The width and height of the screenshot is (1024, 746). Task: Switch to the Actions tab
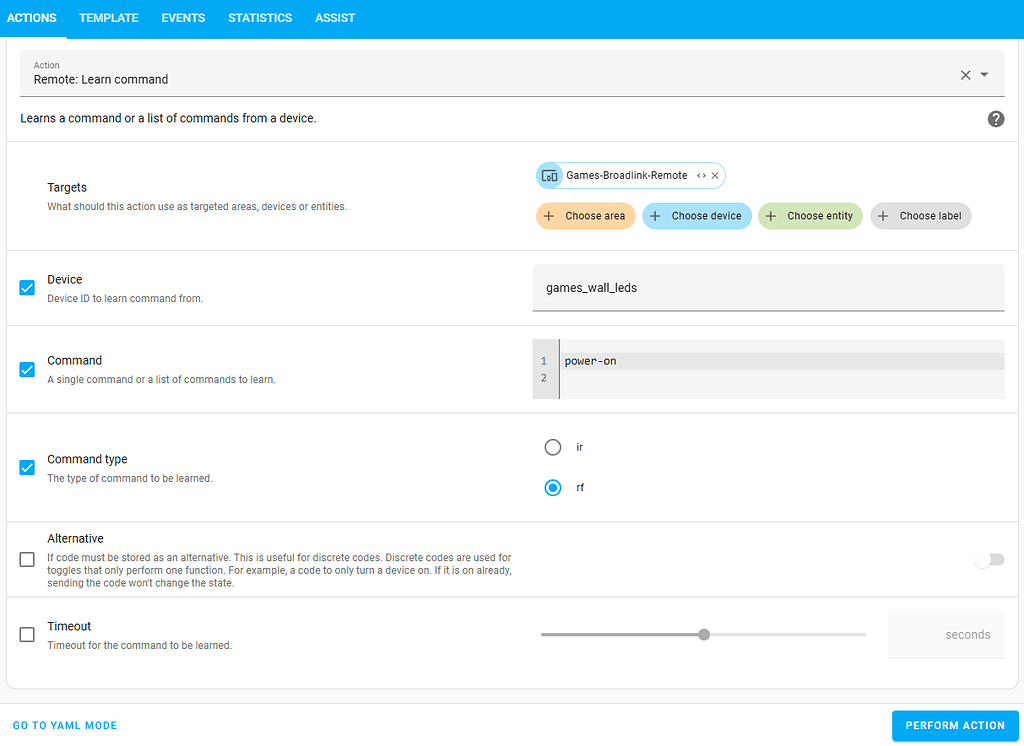point(32,18)
